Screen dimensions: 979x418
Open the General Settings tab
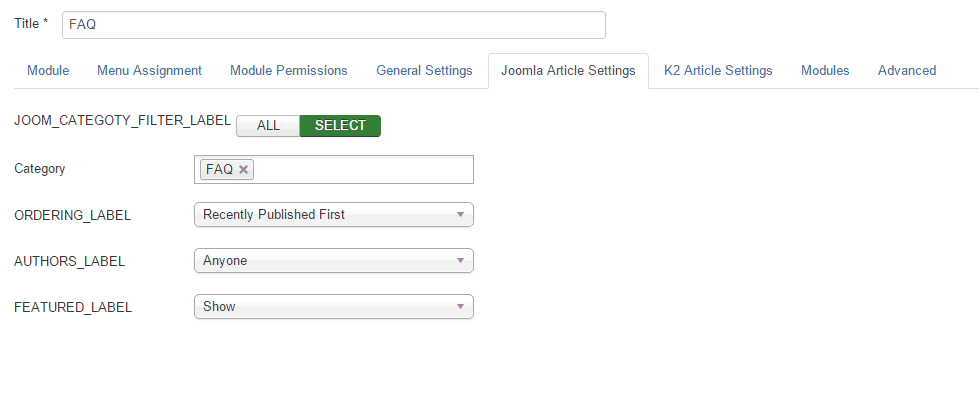click(x=424, y=71)
